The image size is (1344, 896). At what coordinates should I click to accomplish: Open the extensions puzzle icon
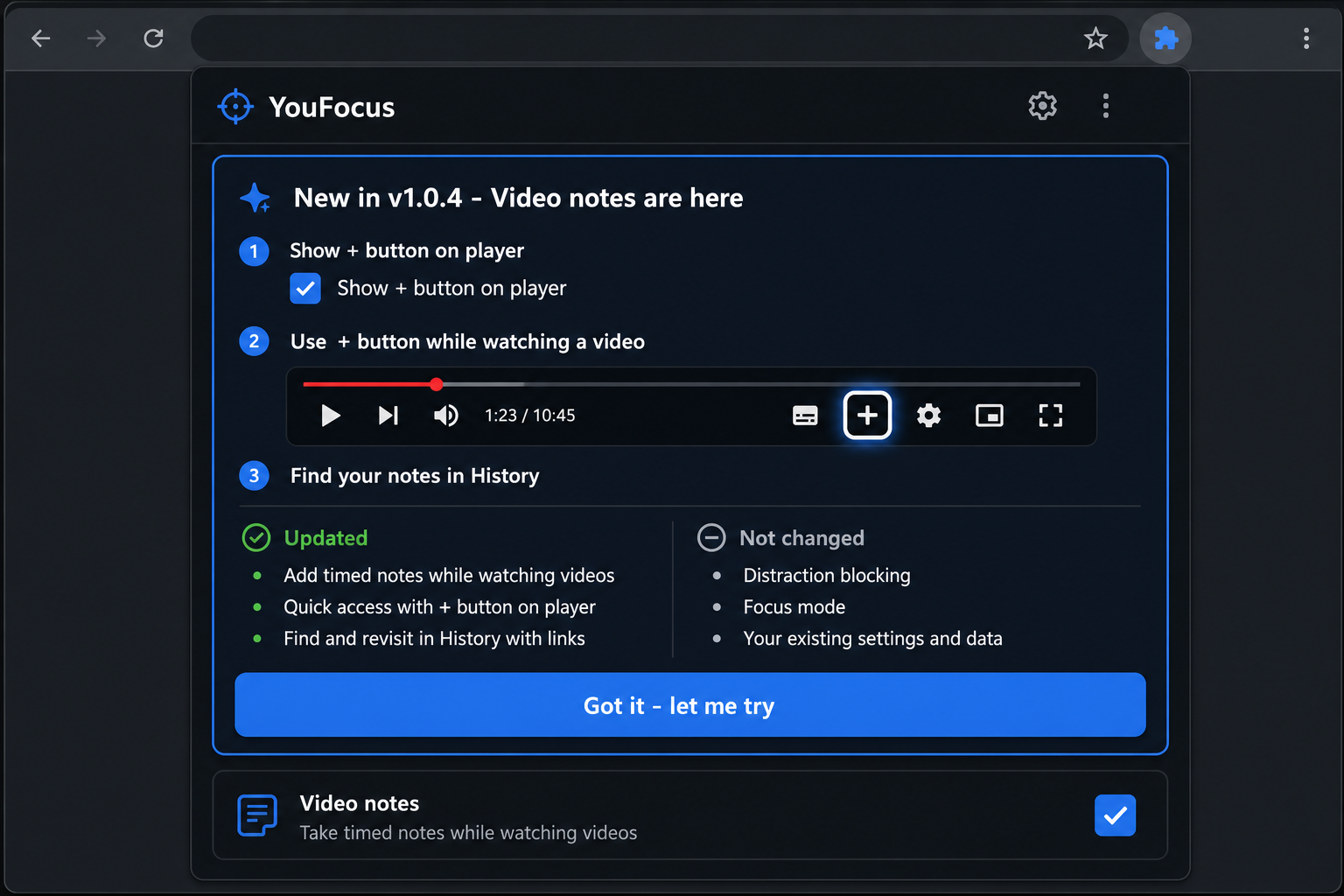coord(1165,38)
